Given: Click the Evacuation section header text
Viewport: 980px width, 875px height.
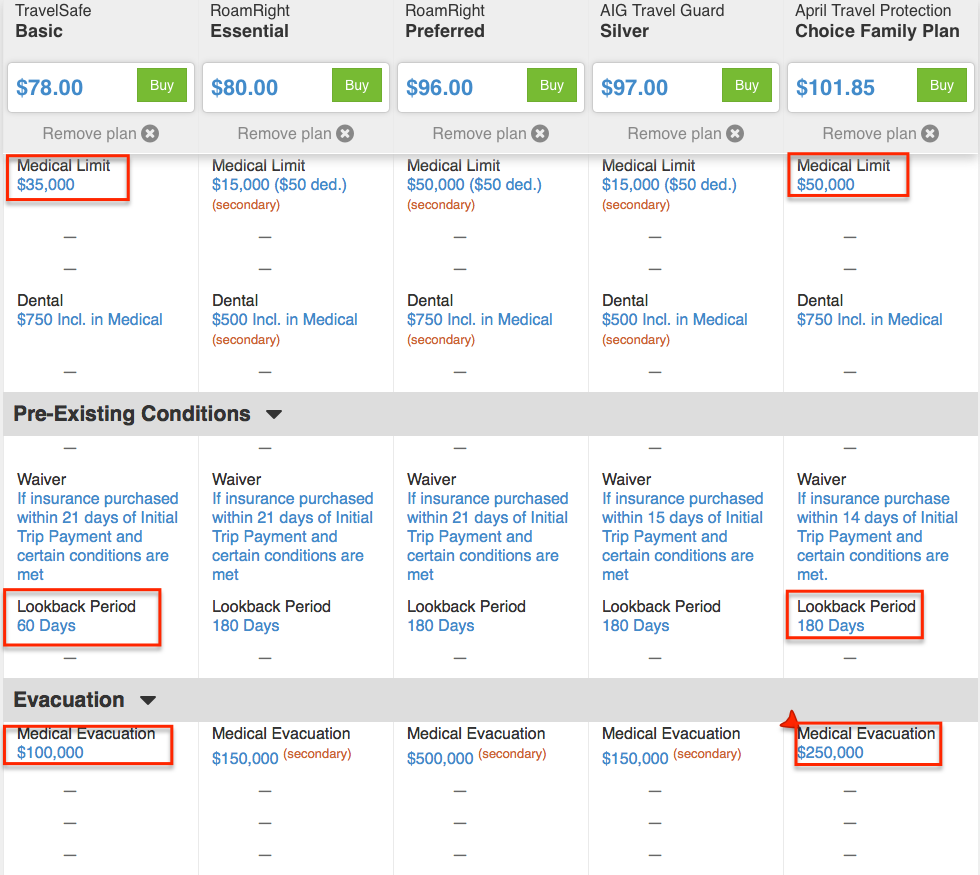Looking at the screenshot, I should coord(69,699).
